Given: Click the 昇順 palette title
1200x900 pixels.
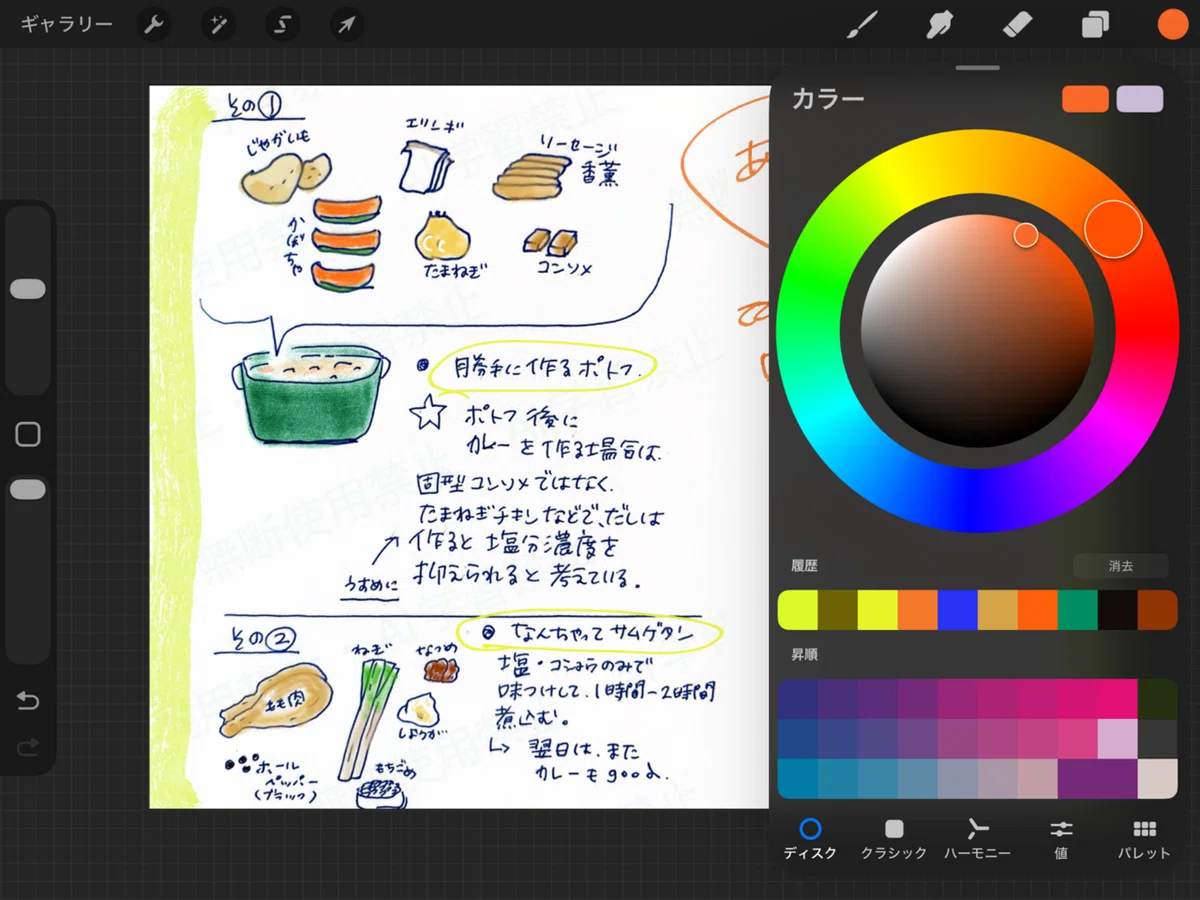Looking at the screenshot, I should click(805, 655).
